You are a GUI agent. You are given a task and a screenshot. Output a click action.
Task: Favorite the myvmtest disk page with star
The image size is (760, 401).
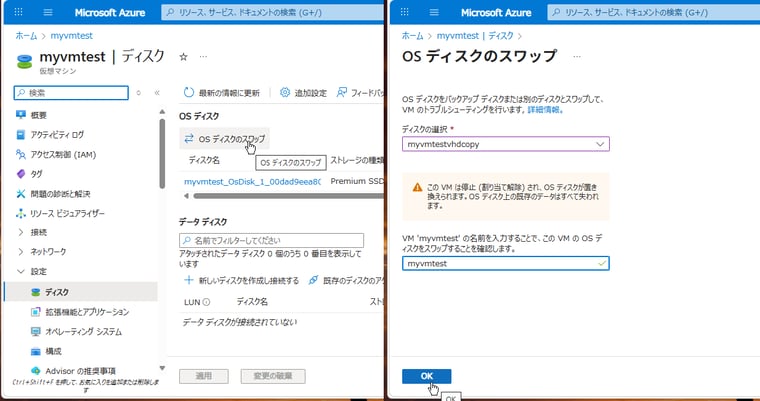pyautogui.click(x=183, y=57)
